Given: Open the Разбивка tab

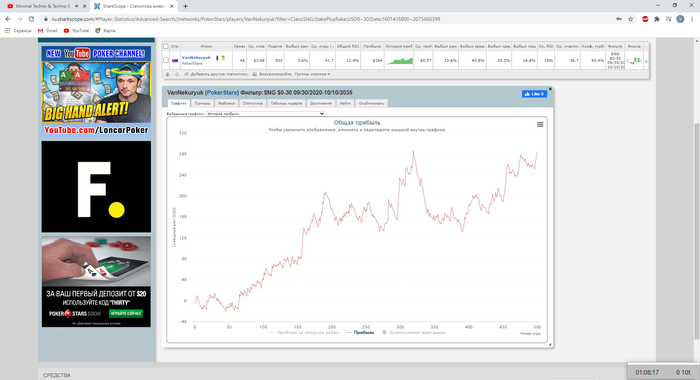Looking at the screenshot, I should click(226, 103).
